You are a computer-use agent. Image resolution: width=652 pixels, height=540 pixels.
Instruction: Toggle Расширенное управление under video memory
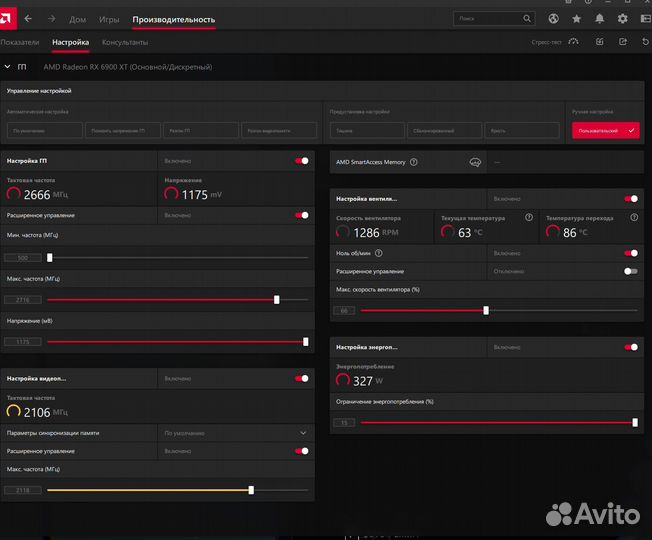click(302, 451)
